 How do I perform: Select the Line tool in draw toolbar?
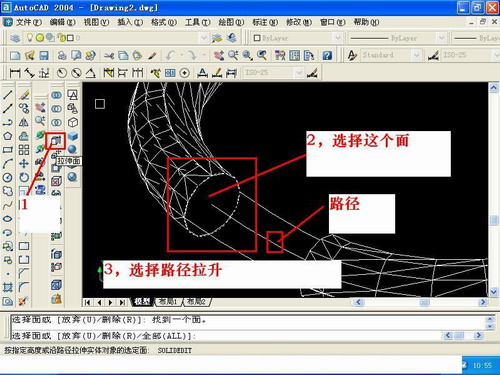click(8, 95)
